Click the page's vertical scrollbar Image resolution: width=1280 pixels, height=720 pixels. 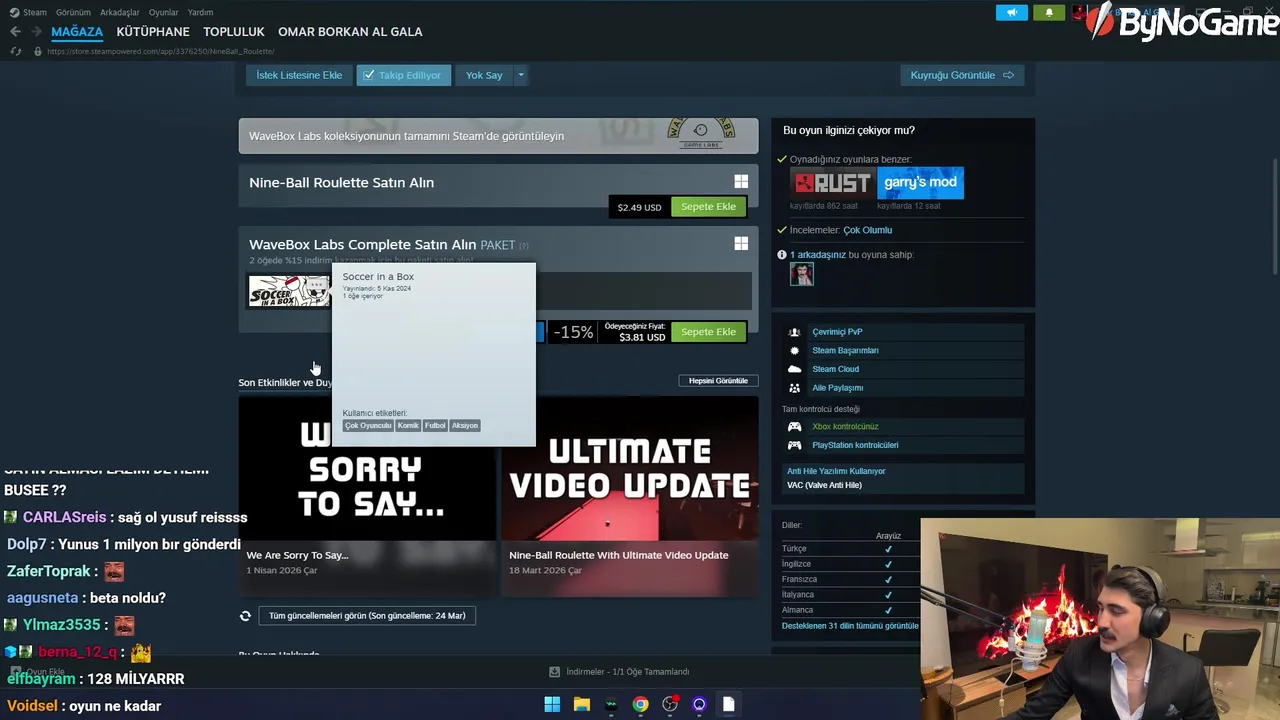(1274, 215)
